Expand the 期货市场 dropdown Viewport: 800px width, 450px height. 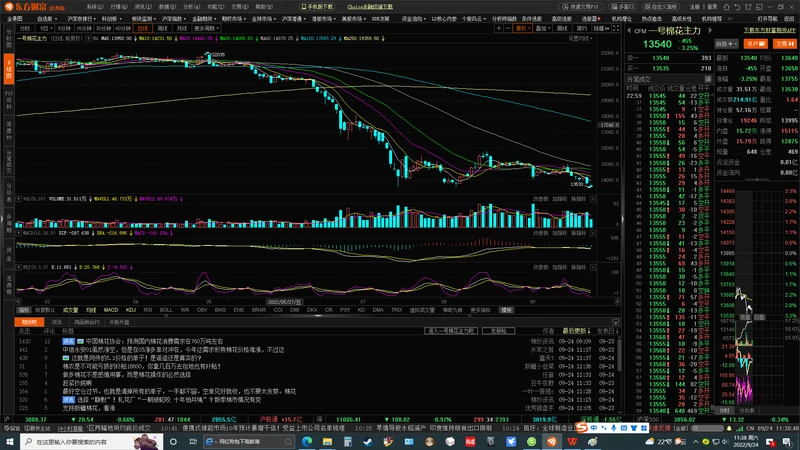point(233,19)
